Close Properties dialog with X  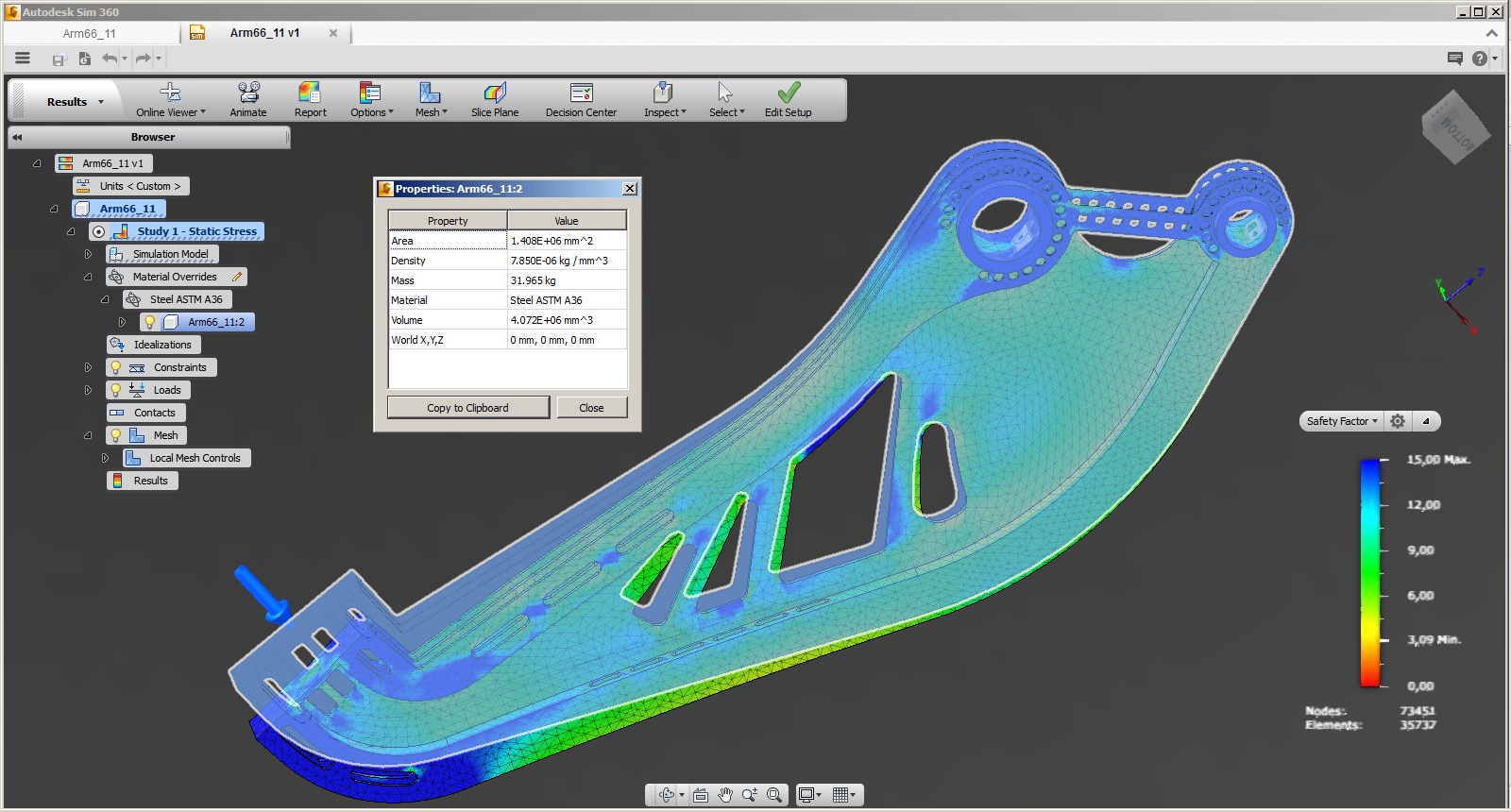point(630,189)
